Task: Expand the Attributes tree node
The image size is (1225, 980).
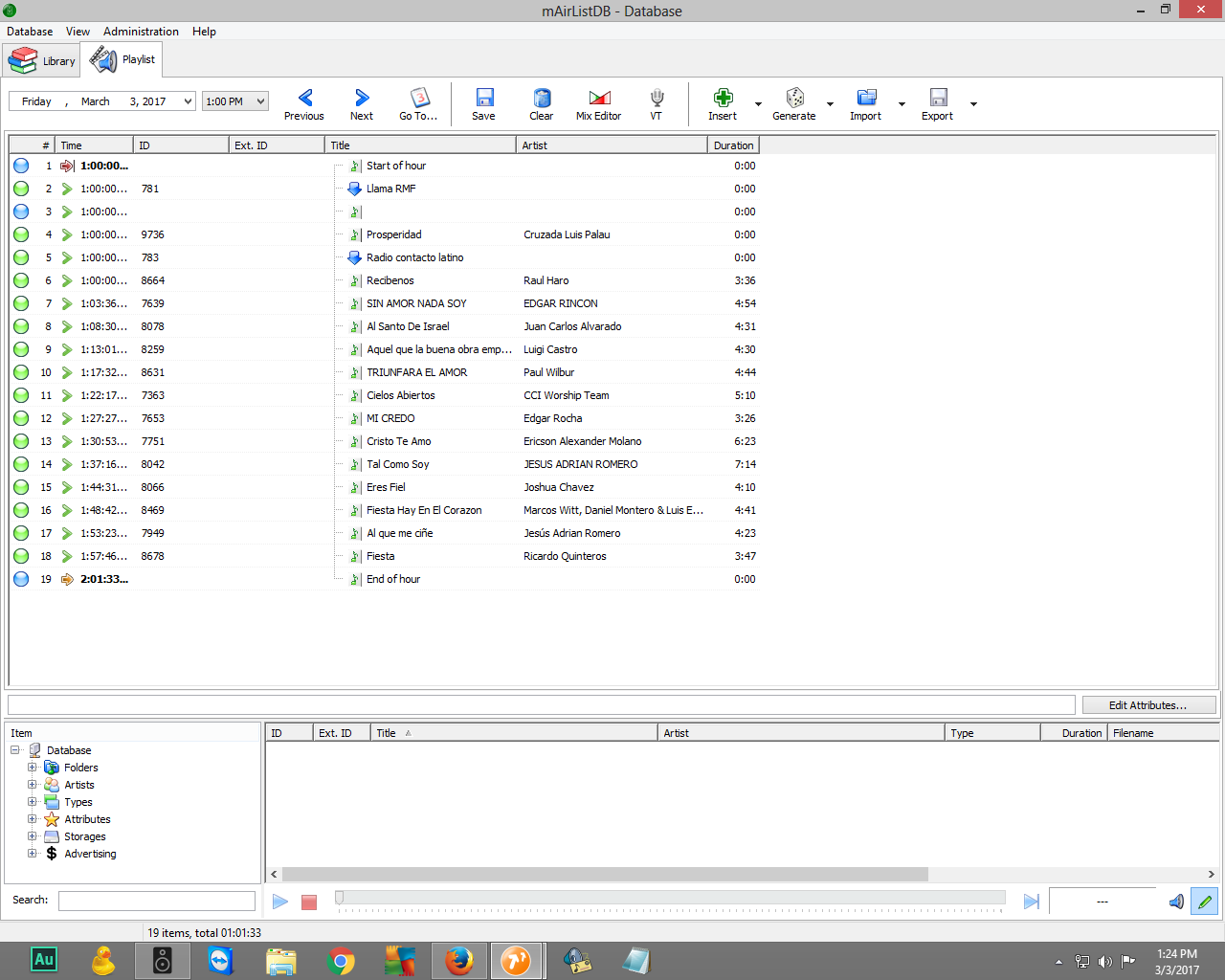Action: pyautogui.click(x=33, y=819)
